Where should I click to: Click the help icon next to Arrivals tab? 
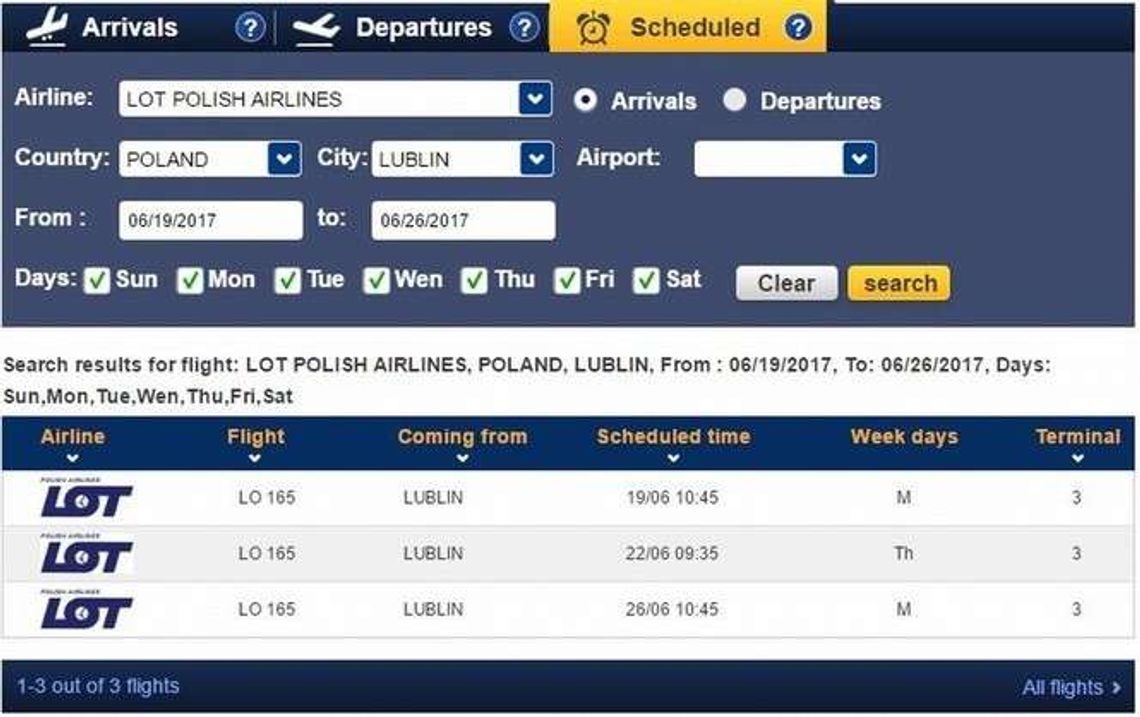click(250, 28)
